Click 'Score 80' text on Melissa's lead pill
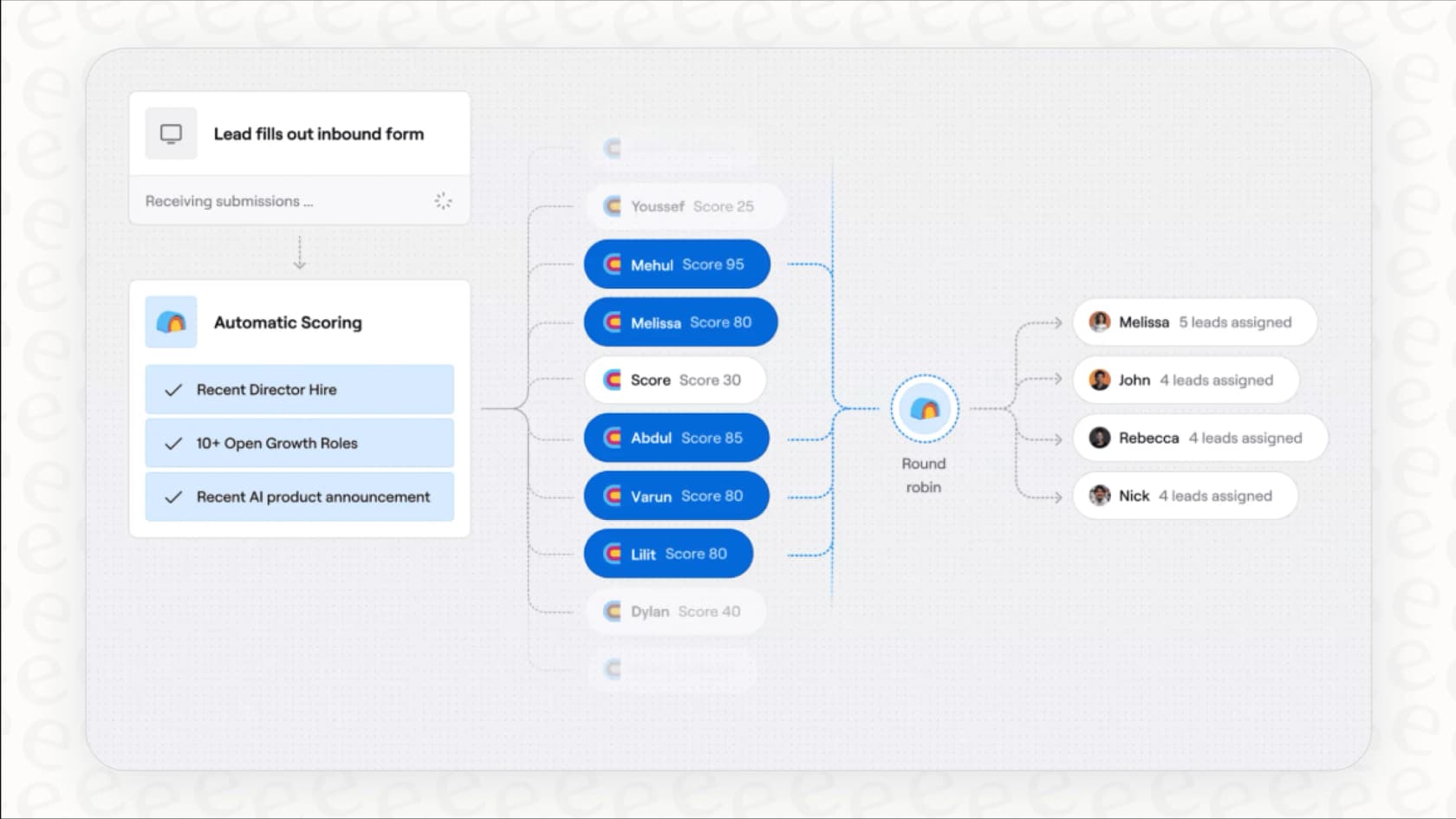 point(721,322)
